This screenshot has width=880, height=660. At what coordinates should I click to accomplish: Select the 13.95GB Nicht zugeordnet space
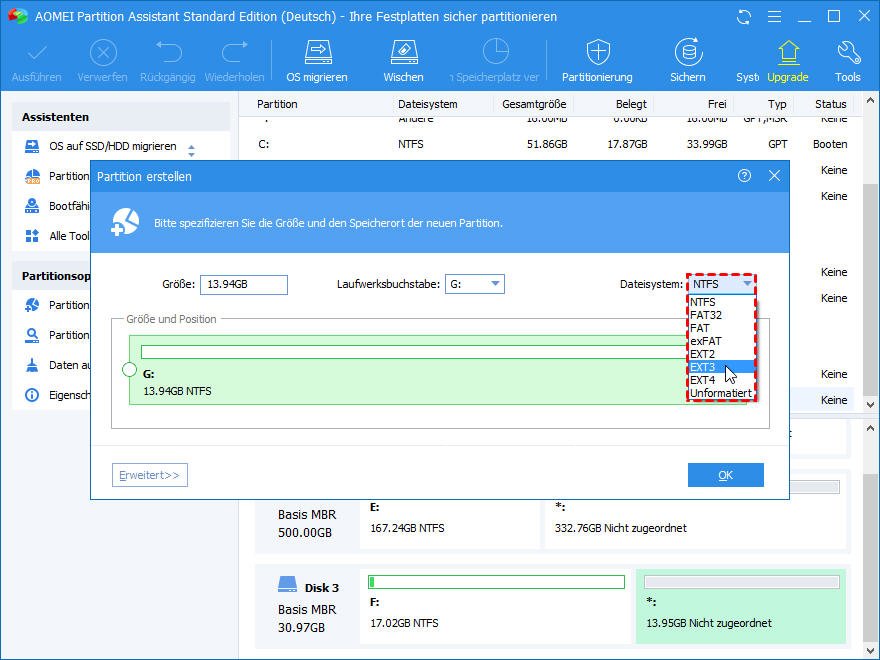pyautogui.click(x=741, y=606)
